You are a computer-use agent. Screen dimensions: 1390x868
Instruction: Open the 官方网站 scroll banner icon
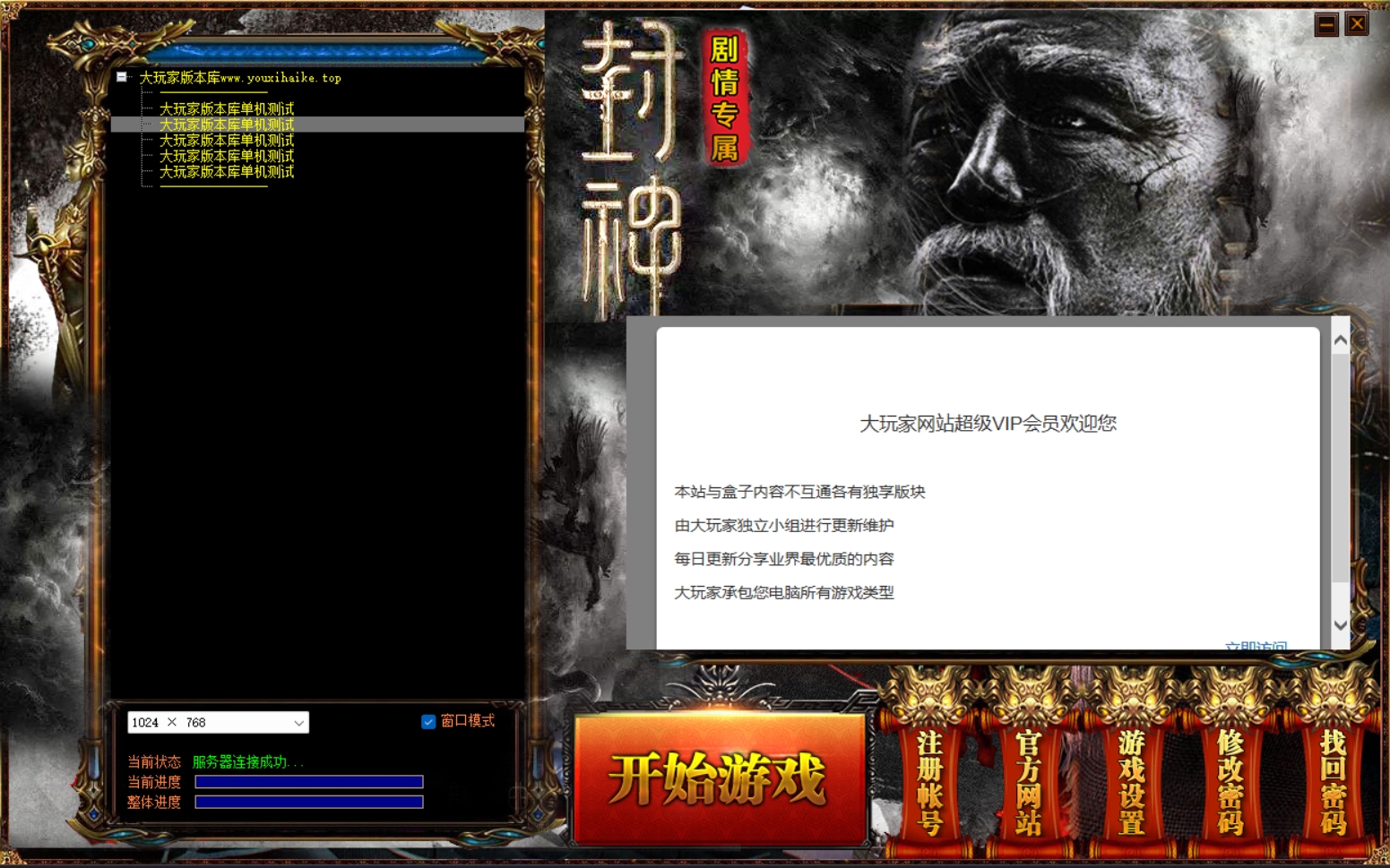pos(1029,779)
